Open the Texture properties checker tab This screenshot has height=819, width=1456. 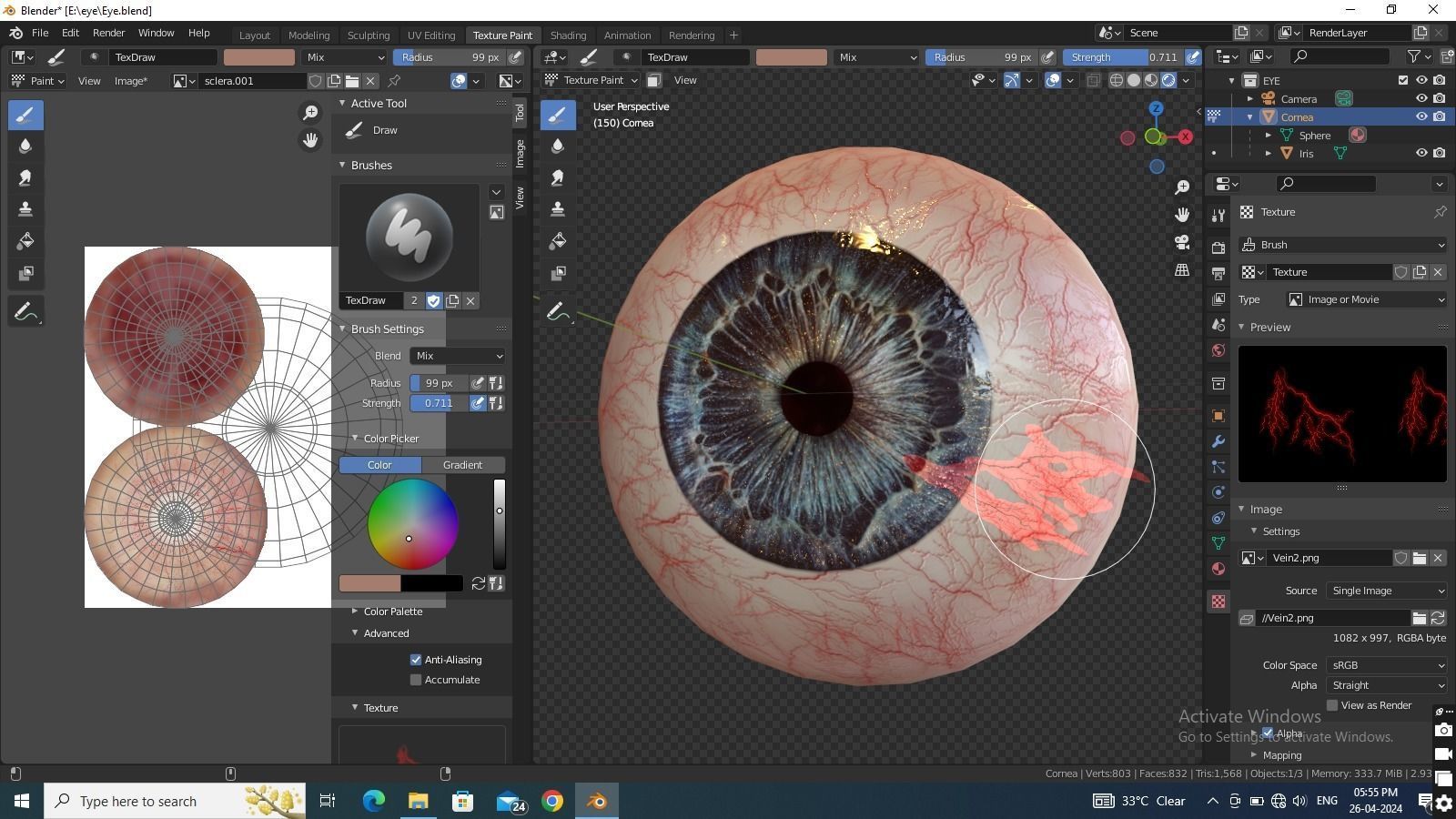[x=1218, y=602]
